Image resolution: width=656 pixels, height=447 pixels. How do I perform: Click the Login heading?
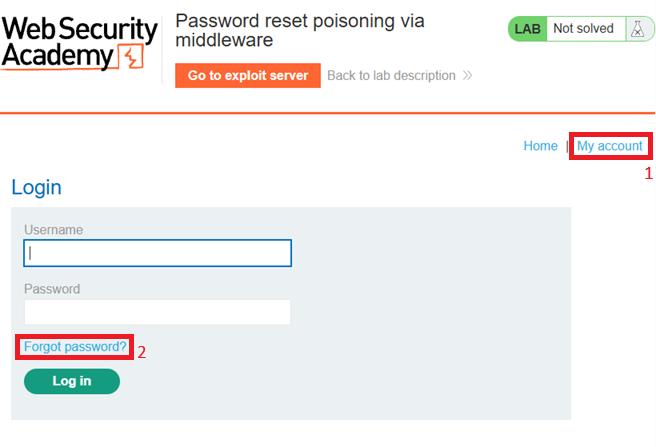36,187
